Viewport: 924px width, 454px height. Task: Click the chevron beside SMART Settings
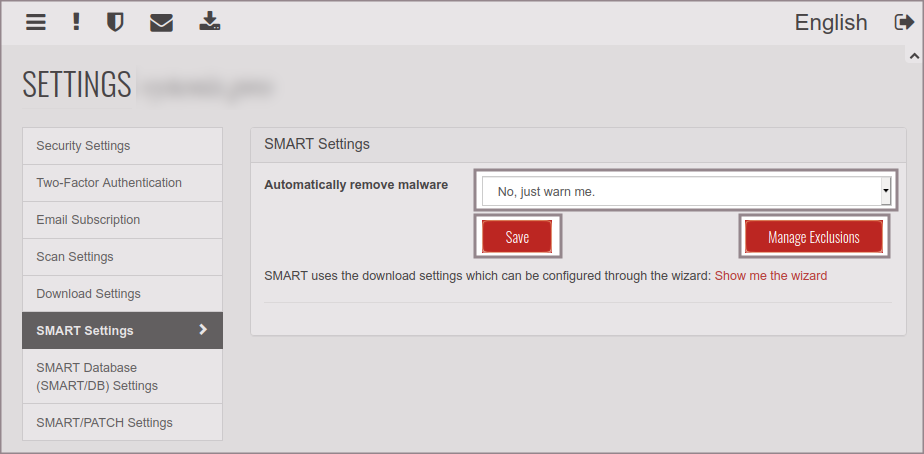click(x=203, y=330)
